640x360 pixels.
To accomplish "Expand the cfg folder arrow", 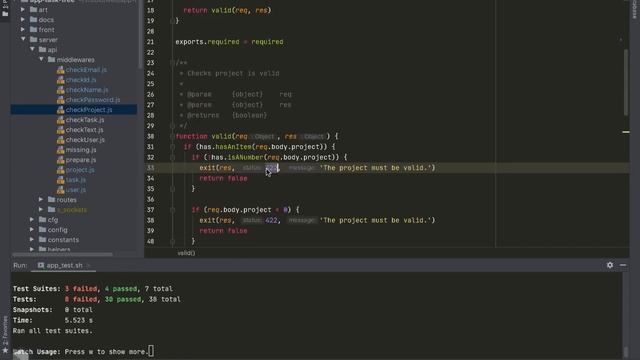I will [x=32, y=220].
